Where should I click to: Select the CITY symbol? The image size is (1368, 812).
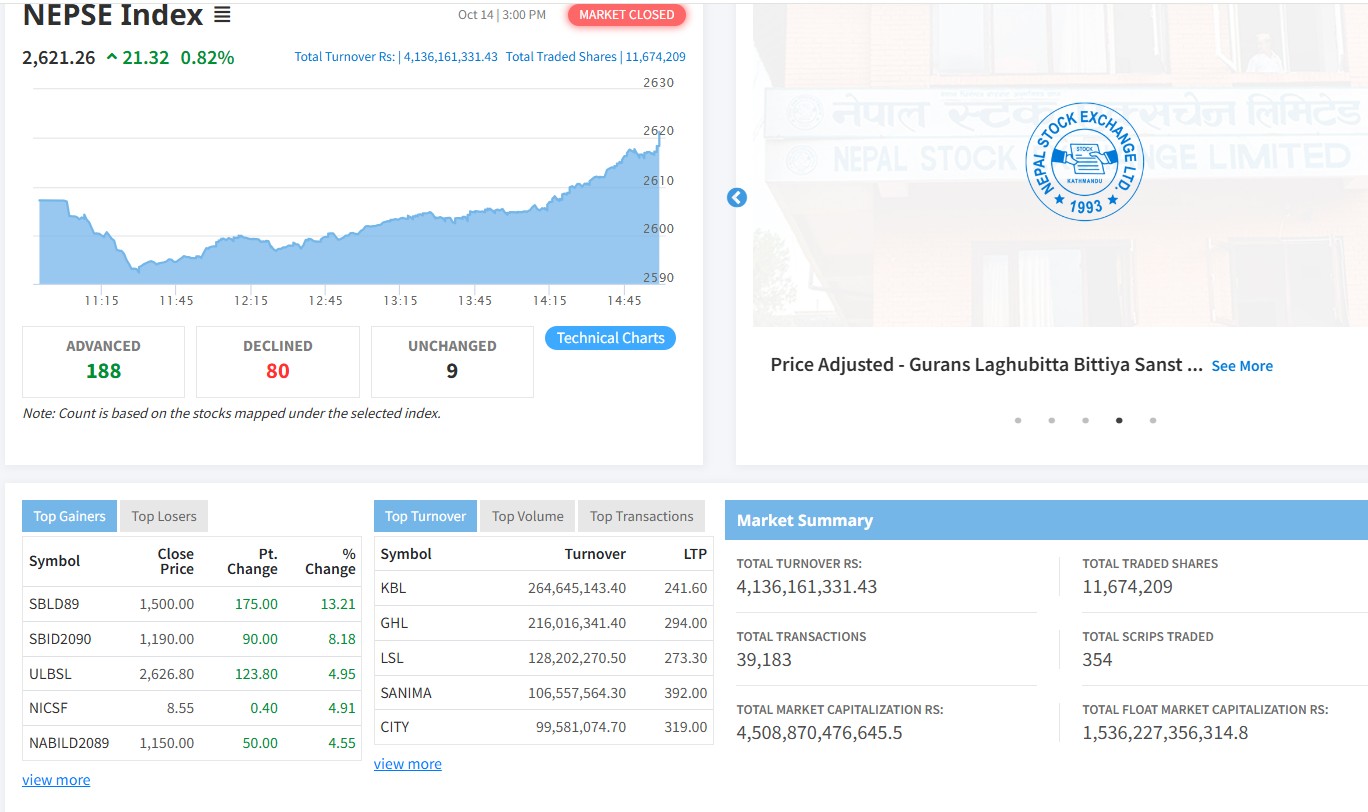(395, 727)
